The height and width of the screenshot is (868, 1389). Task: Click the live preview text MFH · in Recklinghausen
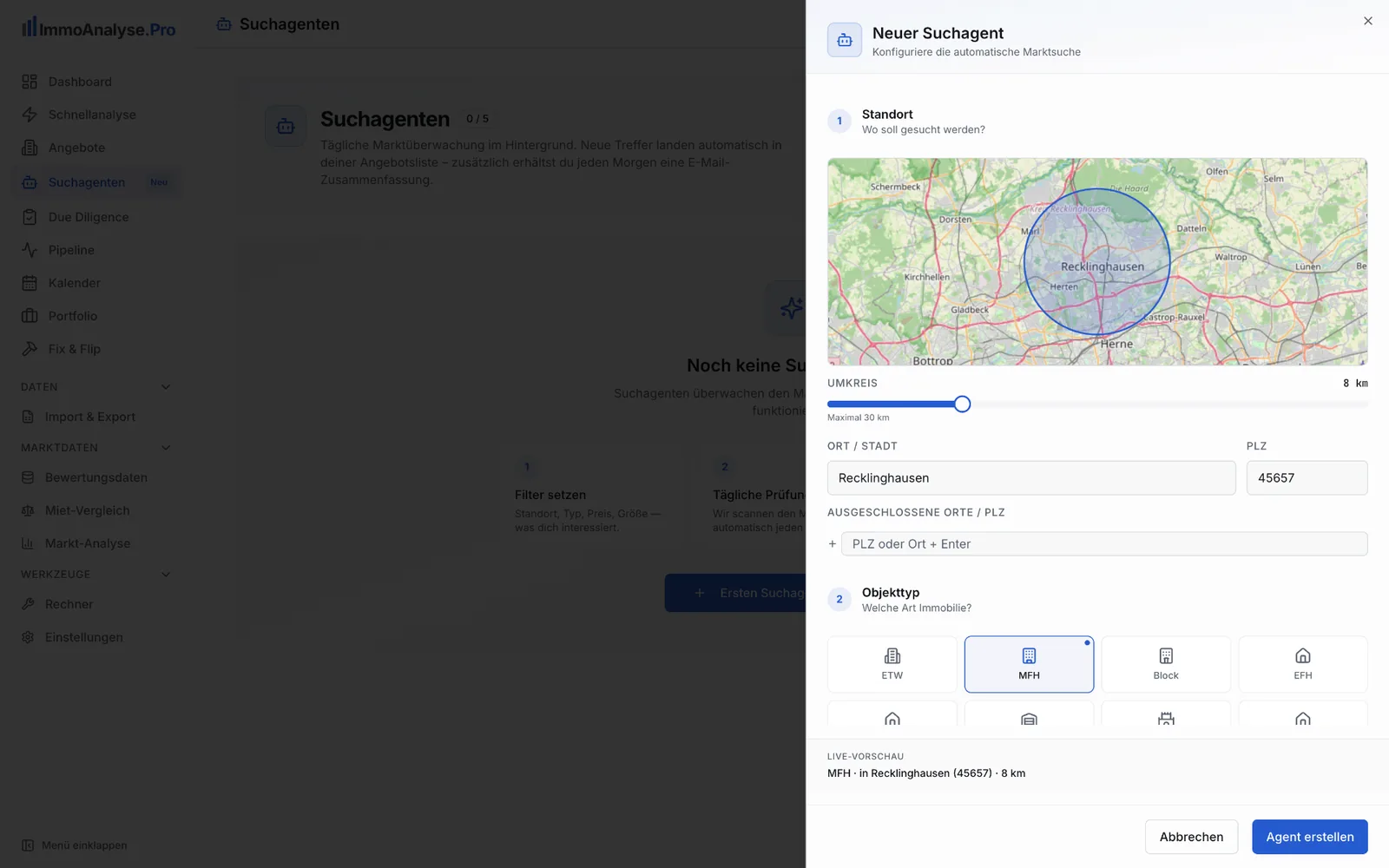coord(926,773)
